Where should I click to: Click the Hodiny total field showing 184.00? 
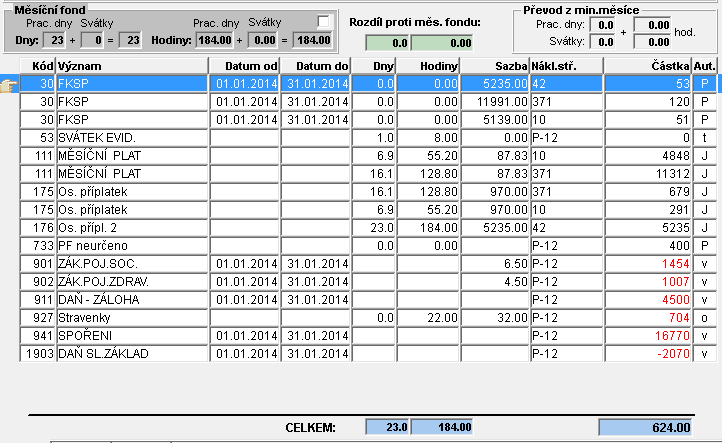(x=313, y=41)
